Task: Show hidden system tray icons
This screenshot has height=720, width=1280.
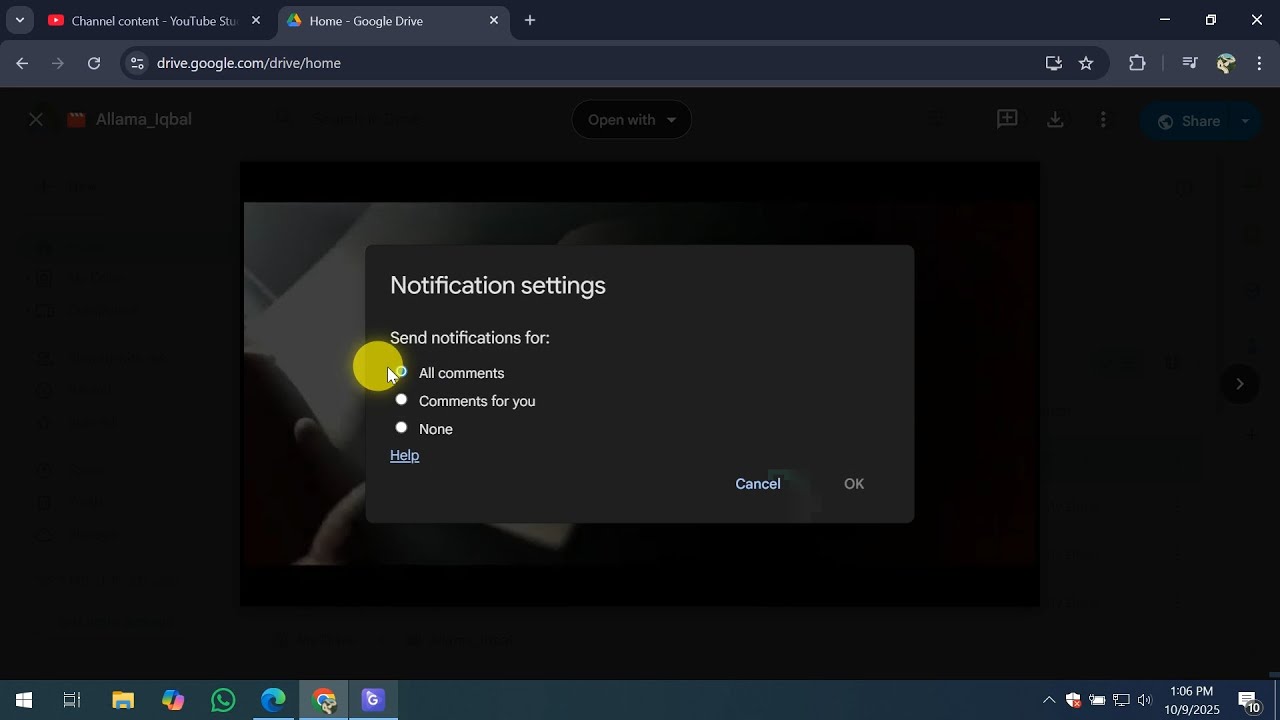Action: coord(1048,700)
